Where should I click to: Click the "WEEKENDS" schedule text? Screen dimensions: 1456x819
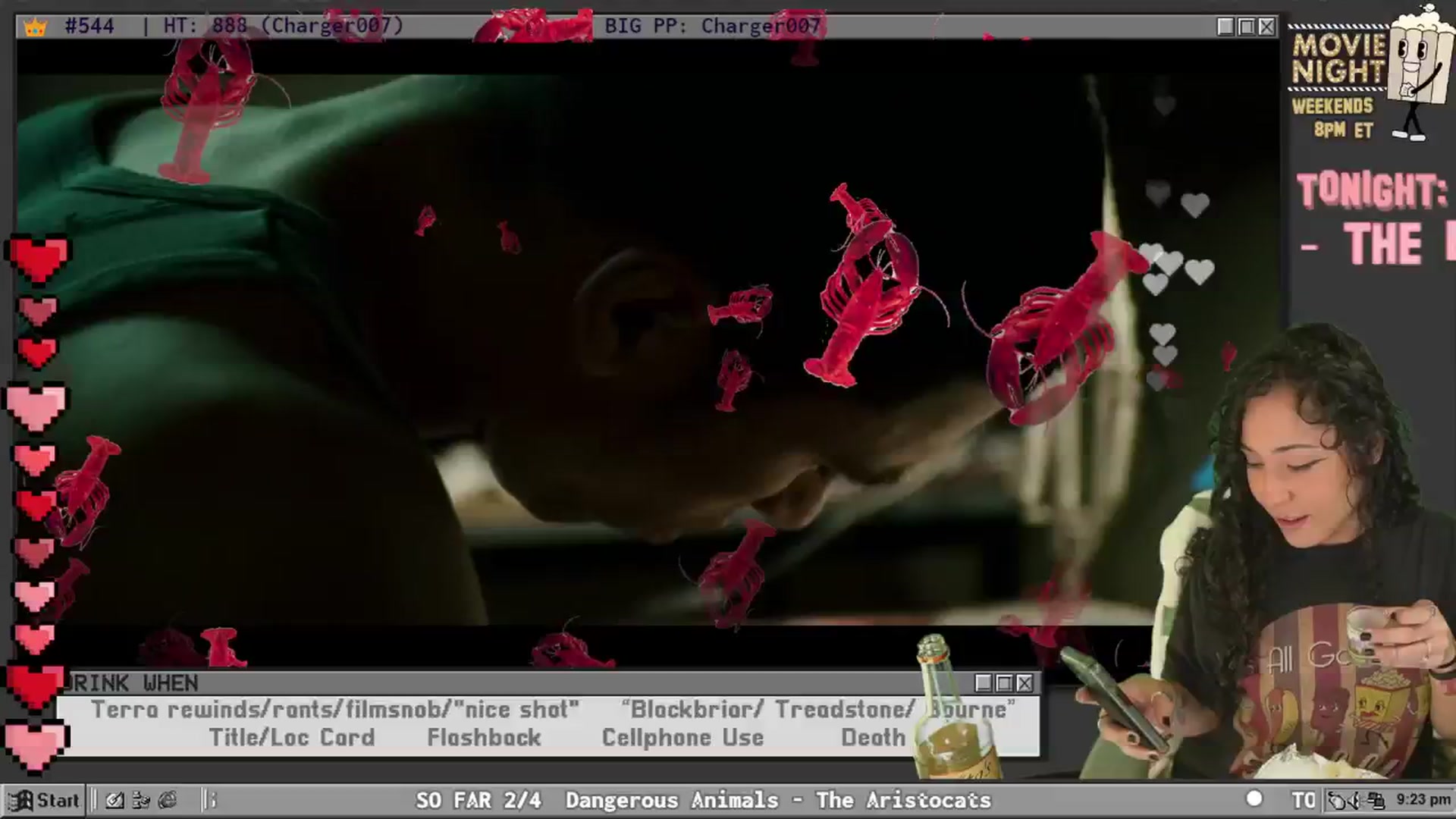point(1332,106)
